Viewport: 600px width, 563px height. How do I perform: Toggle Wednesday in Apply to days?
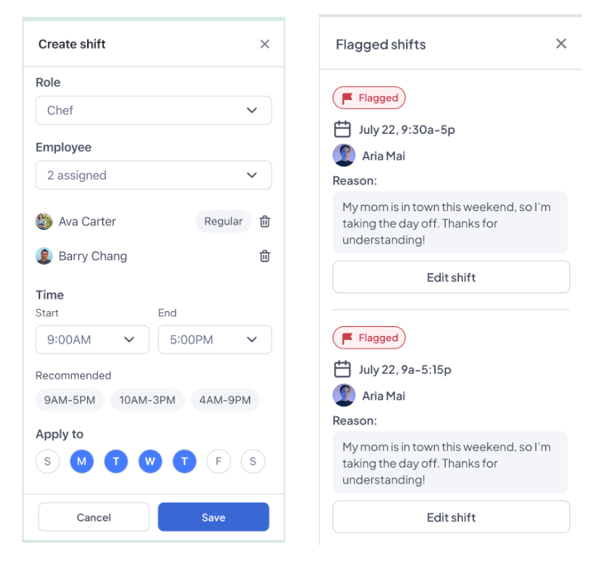[150, 461]
